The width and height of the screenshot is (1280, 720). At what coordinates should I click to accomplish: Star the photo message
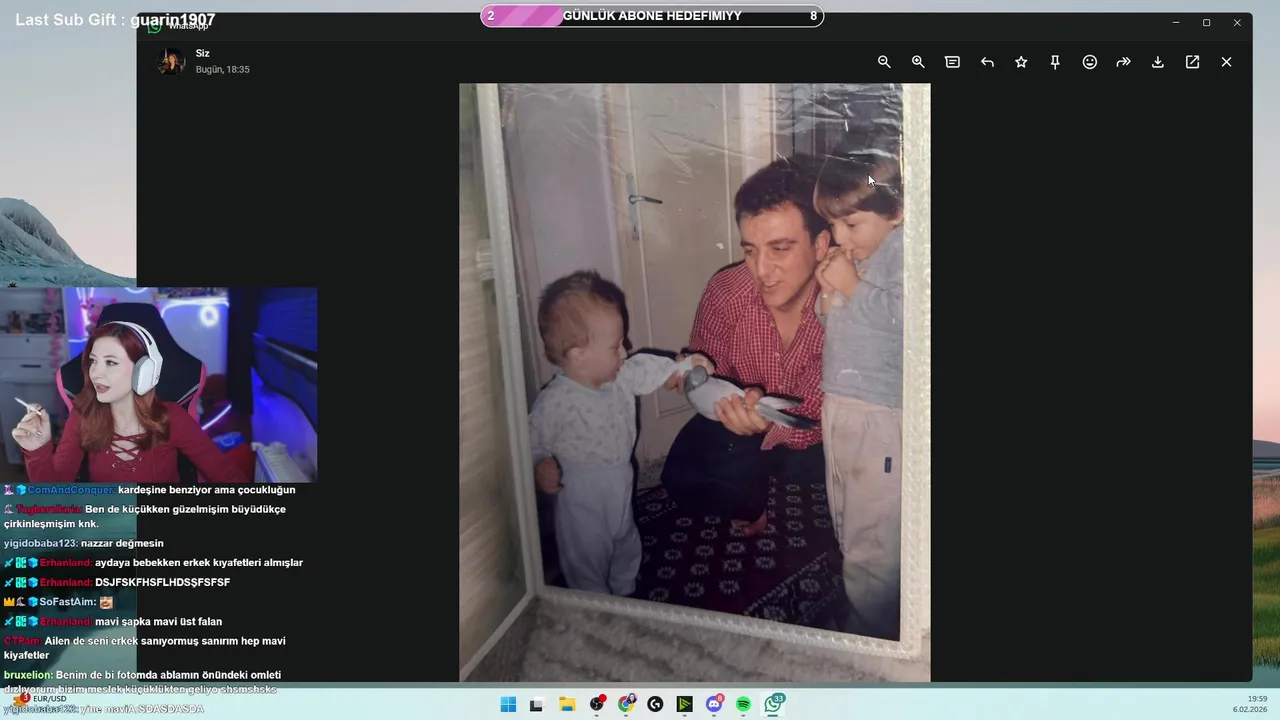point(1021,62)
